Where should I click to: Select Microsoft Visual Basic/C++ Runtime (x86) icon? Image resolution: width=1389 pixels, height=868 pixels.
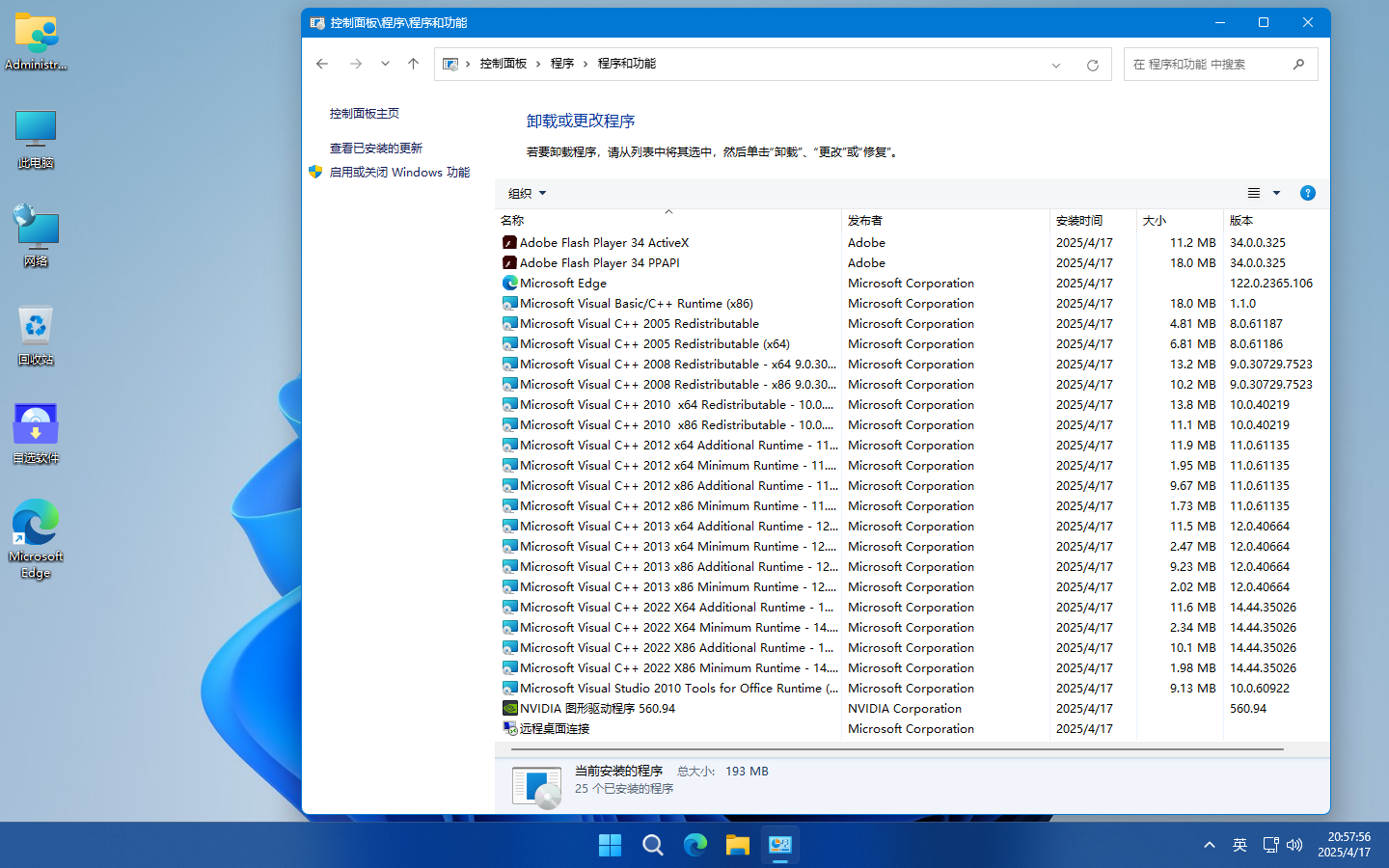tap(509, 303)
